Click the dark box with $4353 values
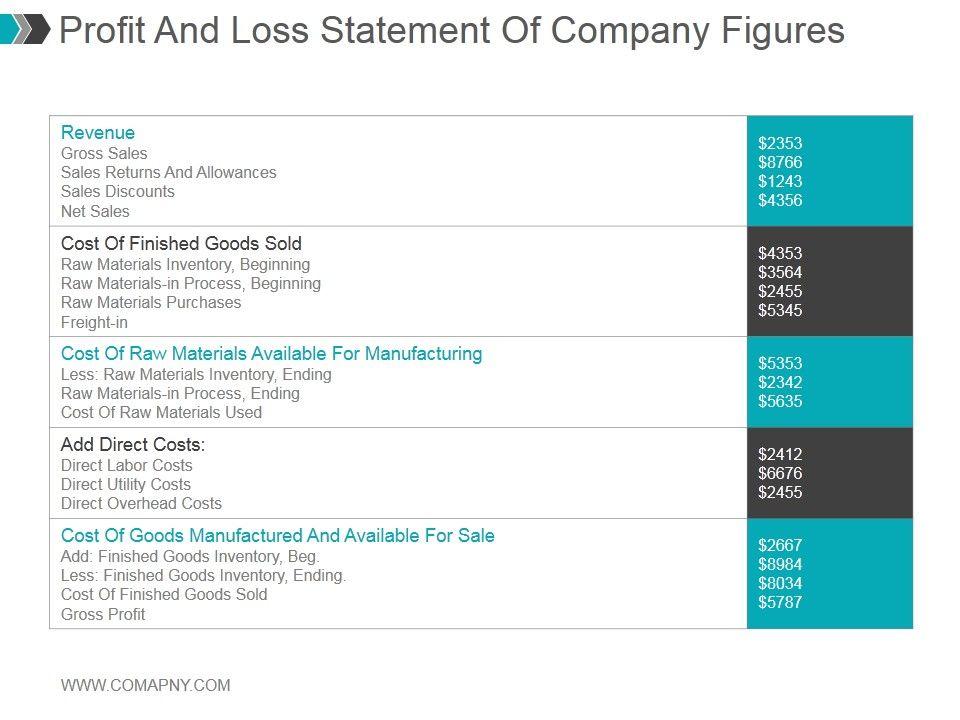The width and height of the screenshot is (960, 720). 829,281
